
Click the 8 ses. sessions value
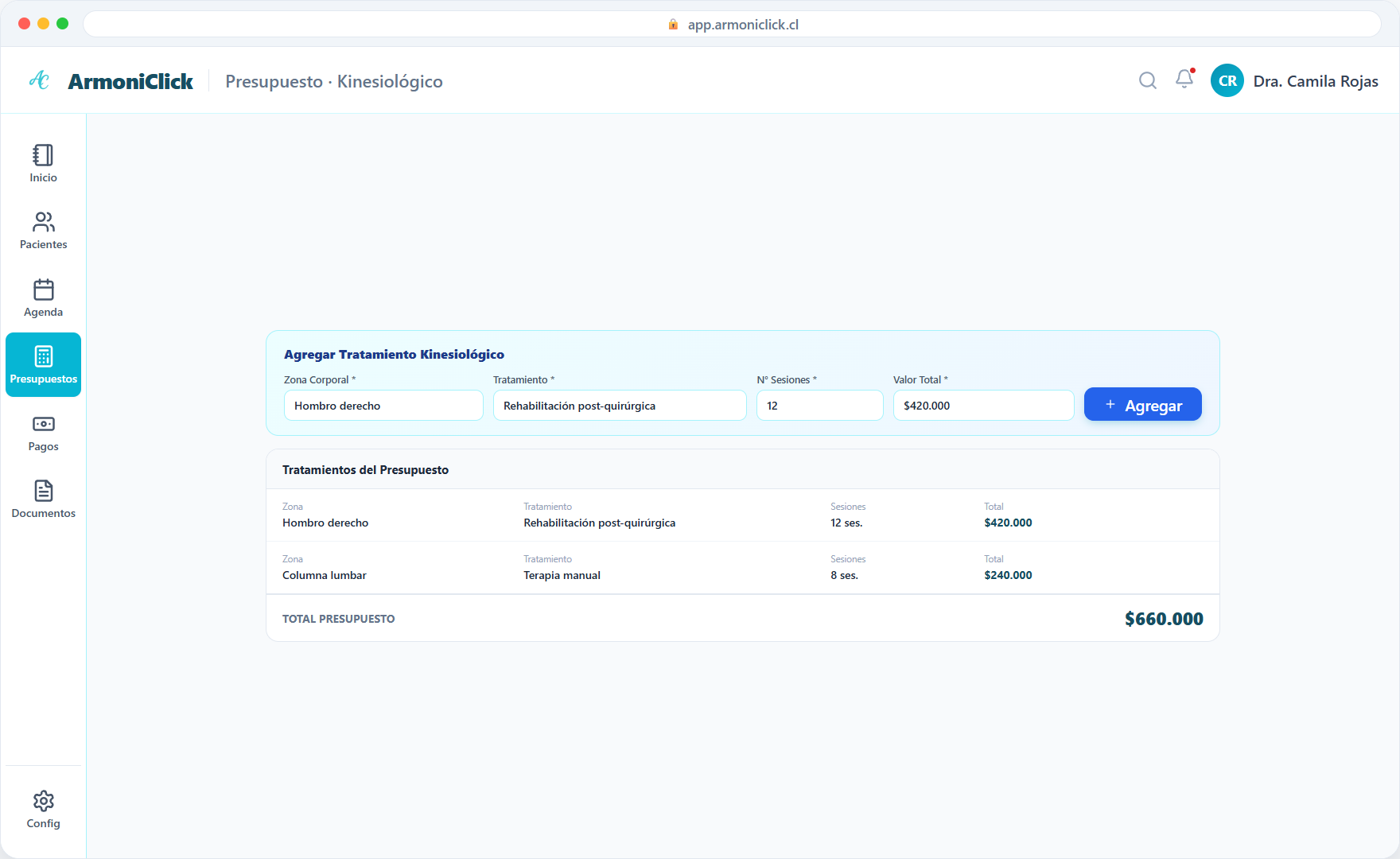[x=844, y=575]
